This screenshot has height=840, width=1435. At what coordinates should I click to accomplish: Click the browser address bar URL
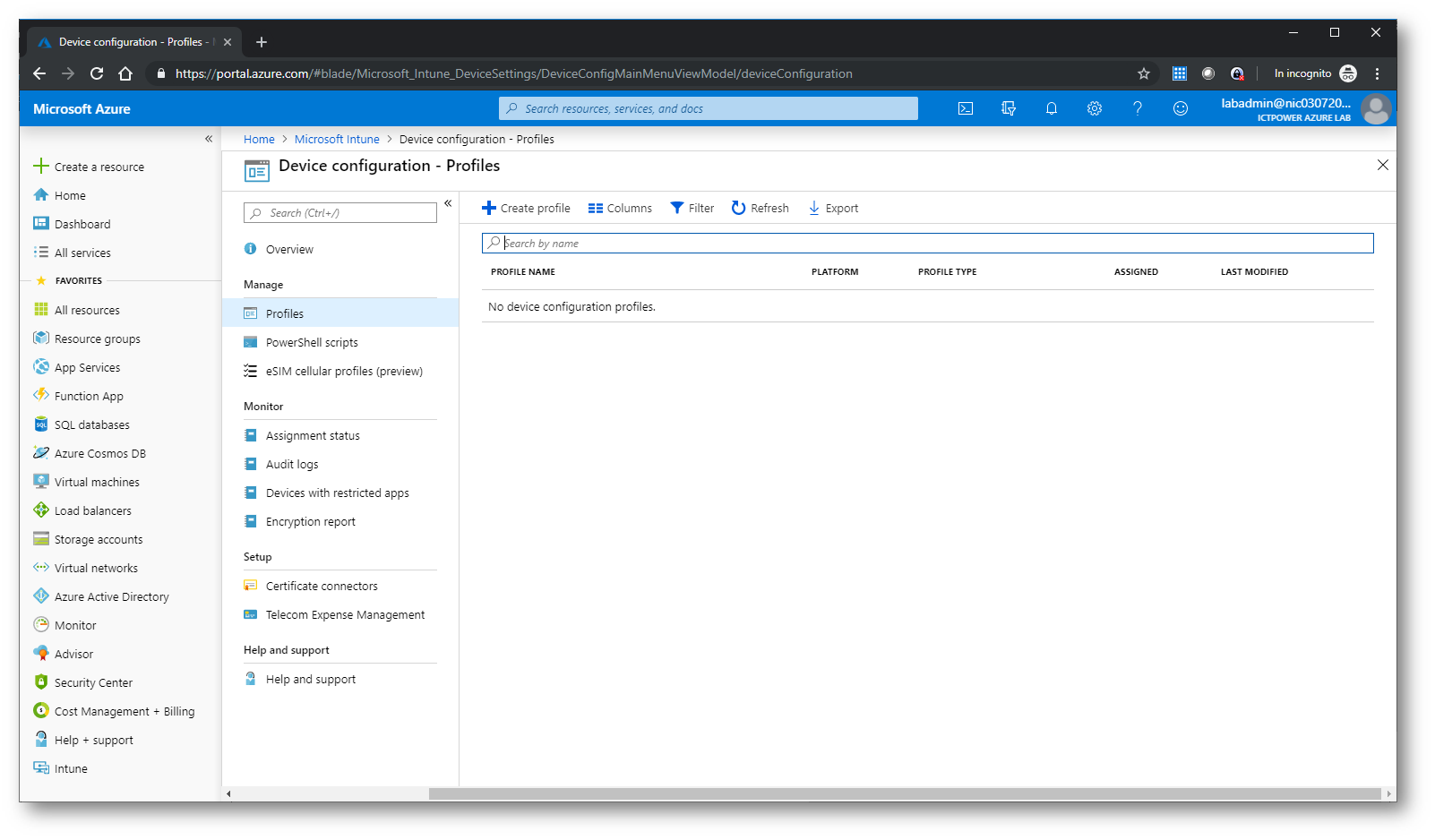coord(513,73)
